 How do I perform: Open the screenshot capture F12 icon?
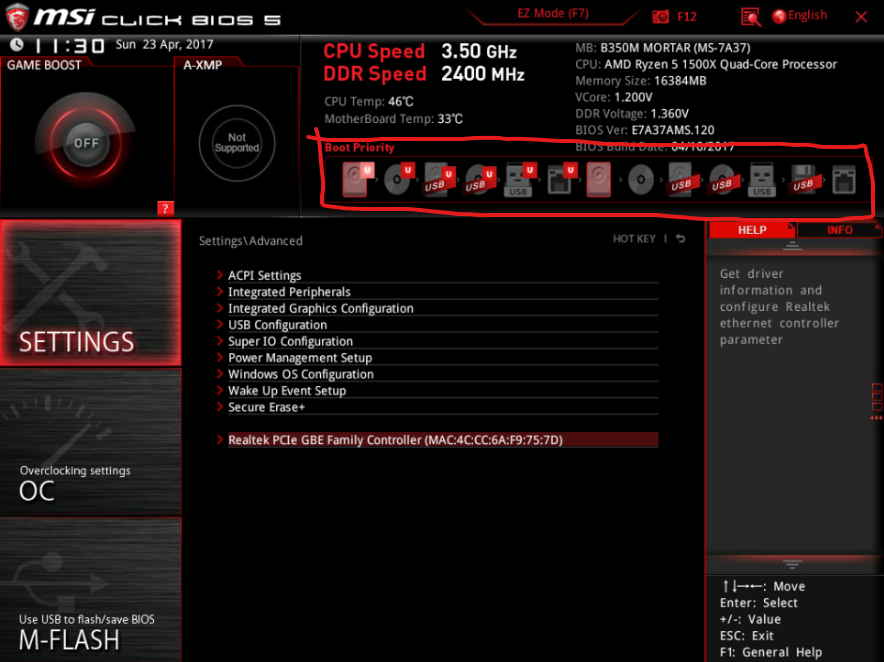[x=660, y=16]
